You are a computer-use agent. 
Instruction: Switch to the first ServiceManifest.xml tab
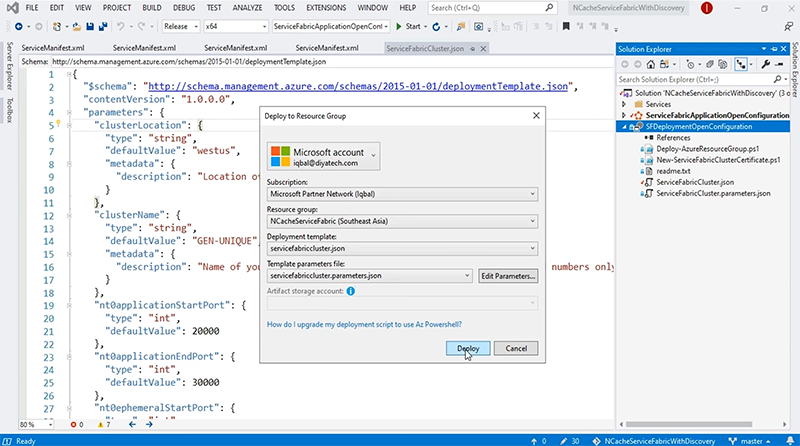point(53,48)
